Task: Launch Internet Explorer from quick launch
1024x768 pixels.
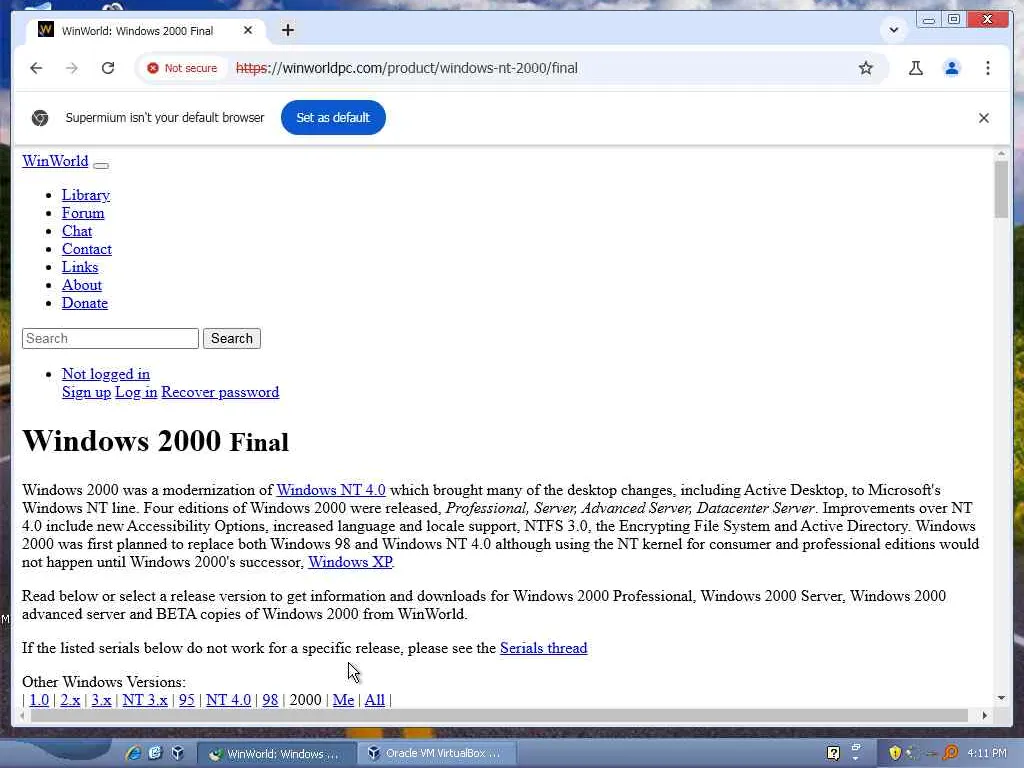Action: 133,753
